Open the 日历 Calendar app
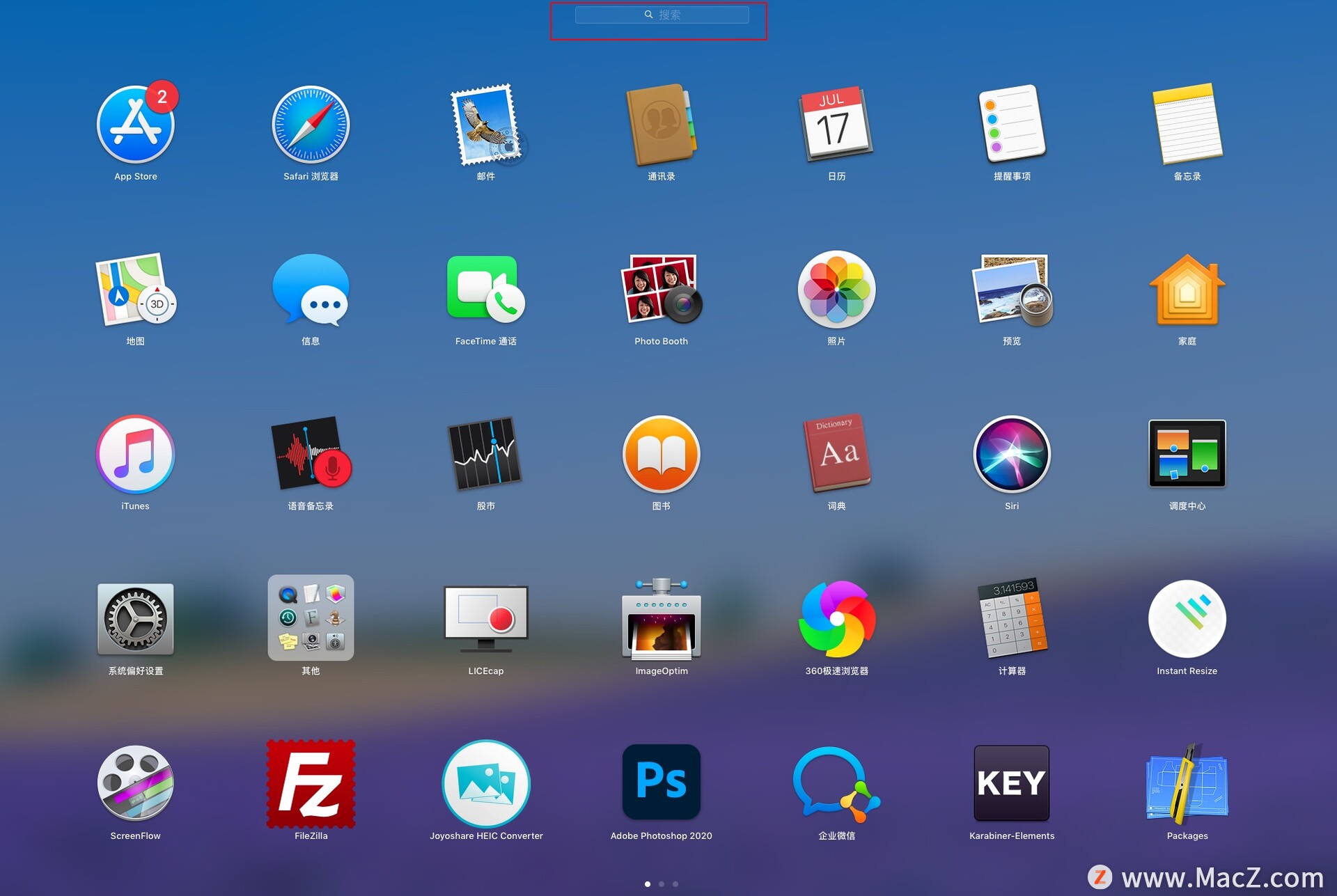This screenshot has height=896, width=1337. pos(836,125)
